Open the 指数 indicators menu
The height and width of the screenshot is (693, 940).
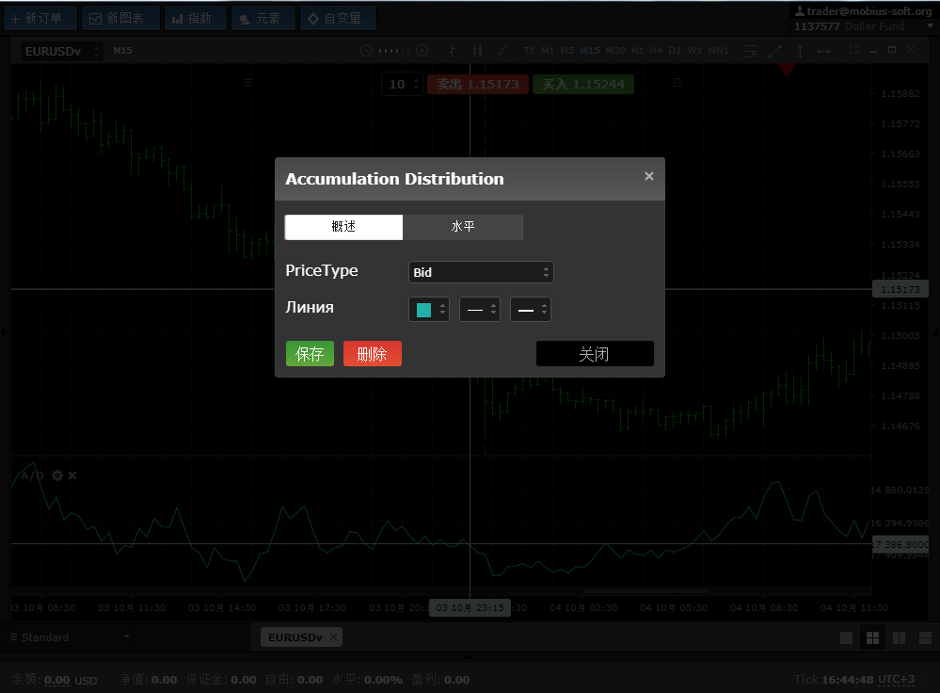tap(195, 18)
